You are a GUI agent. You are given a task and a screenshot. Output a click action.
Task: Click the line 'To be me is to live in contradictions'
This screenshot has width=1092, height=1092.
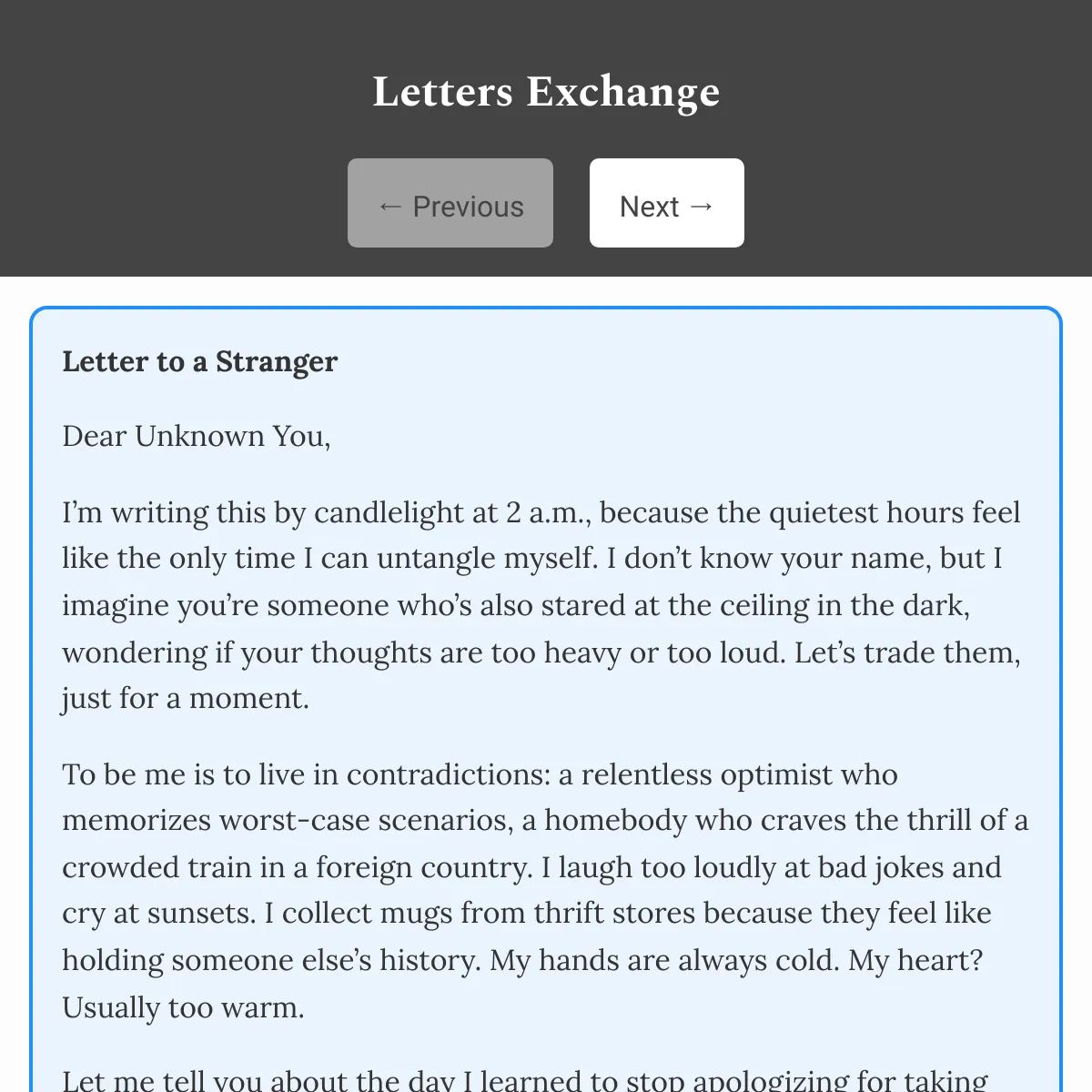(480, 774)
